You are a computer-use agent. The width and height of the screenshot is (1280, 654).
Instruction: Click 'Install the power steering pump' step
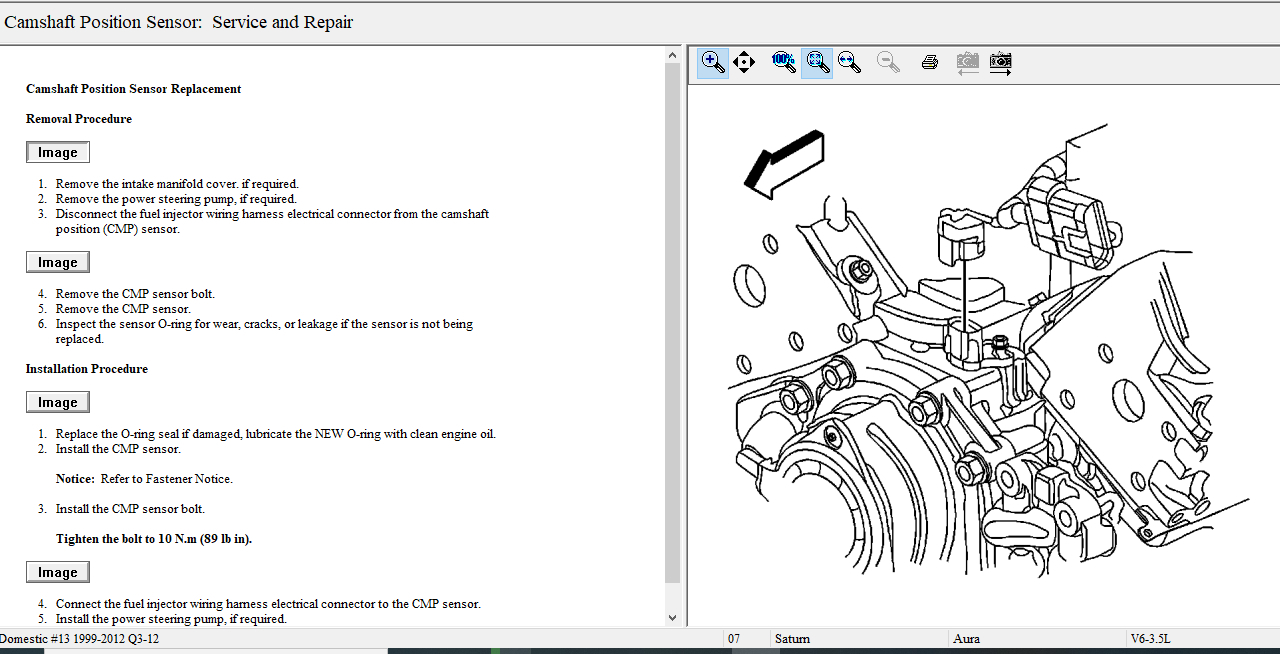click(171, 619)
